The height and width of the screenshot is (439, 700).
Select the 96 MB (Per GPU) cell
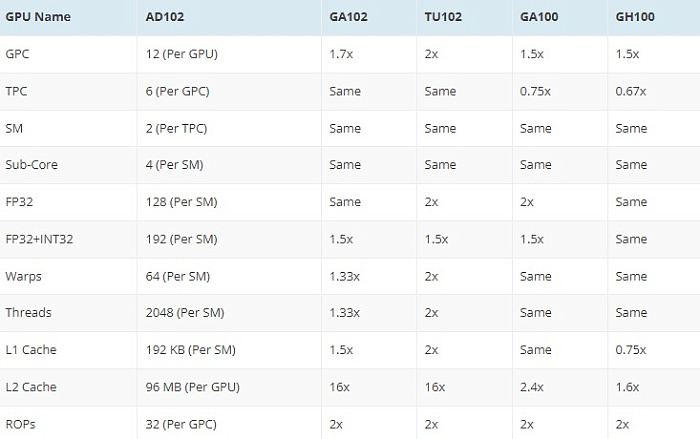pyautogui.click(x=192, y=387)
